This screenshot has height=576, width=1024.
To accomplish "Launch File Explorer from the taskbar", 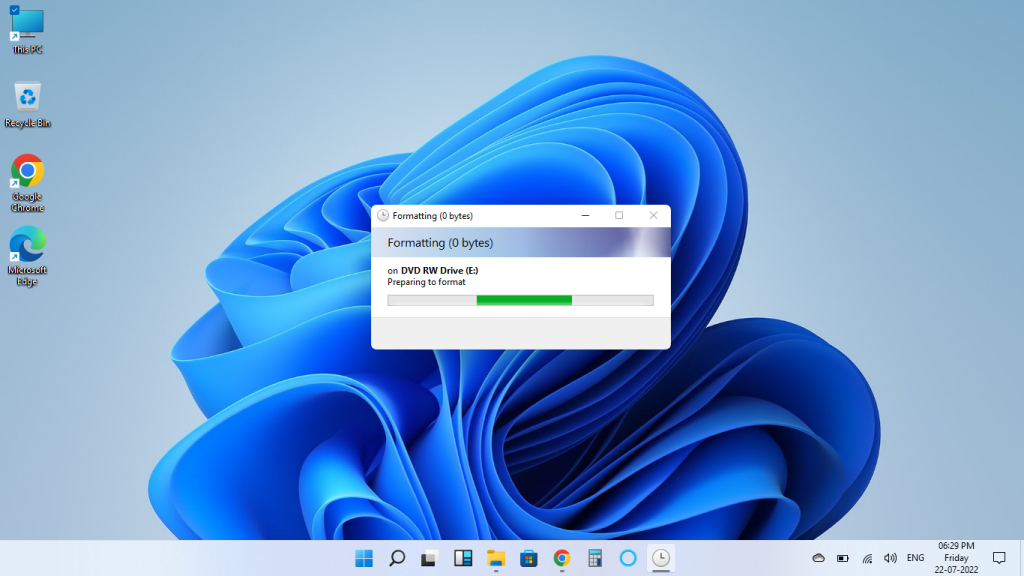I will (494, 559).
